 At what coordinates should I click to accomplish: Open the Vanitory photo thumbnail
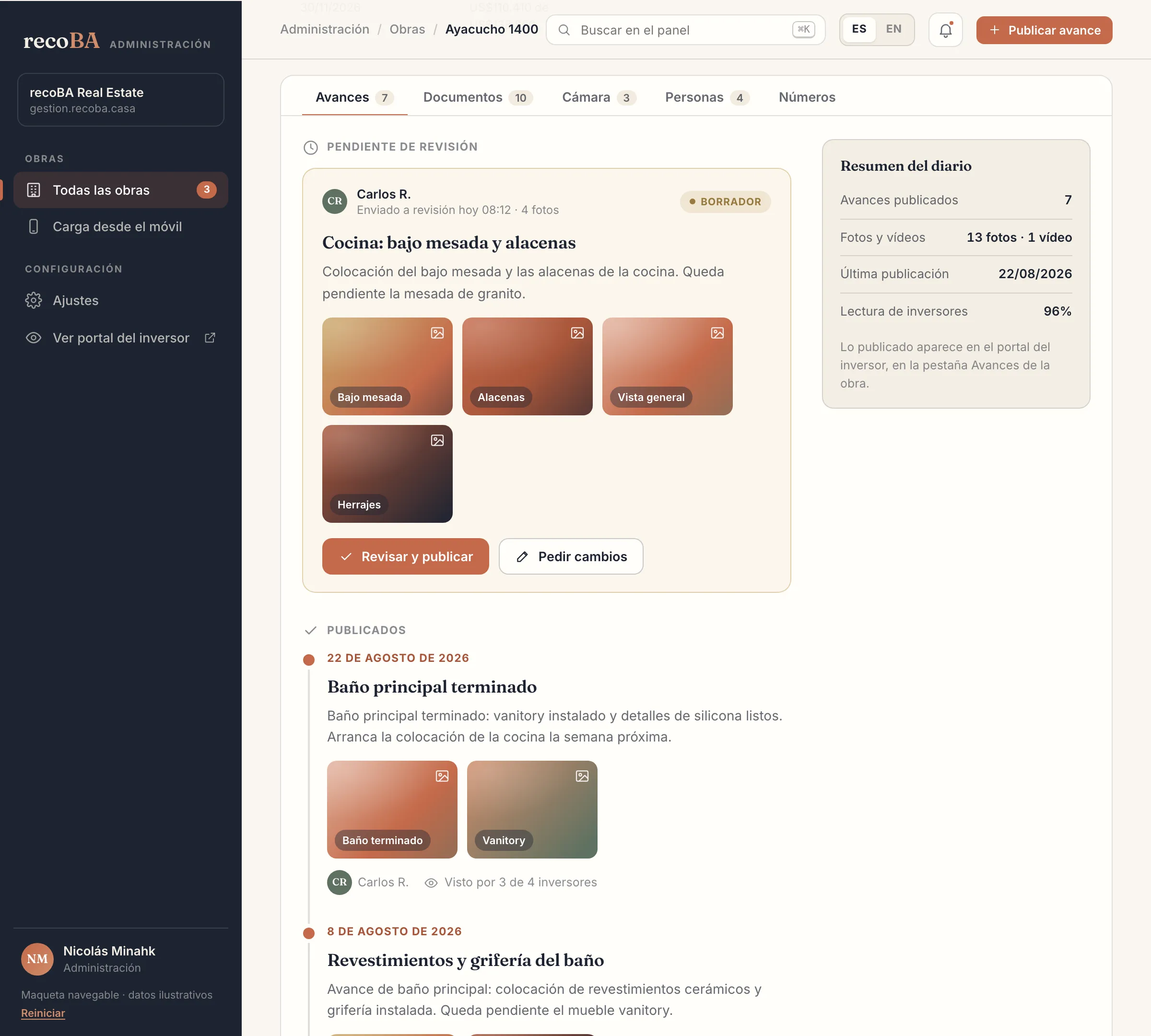(x=532, y=810)
